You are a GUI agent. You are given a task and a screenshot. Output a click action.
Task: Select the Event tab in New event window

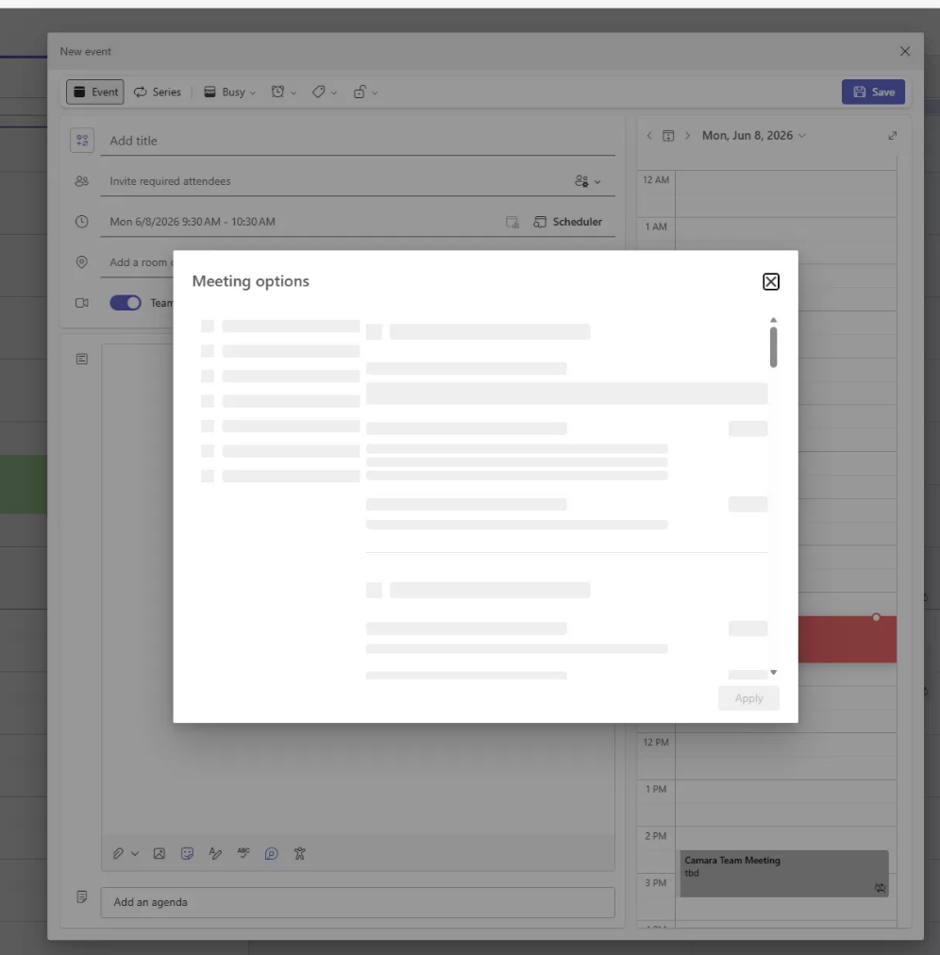[x=95, y=92]
